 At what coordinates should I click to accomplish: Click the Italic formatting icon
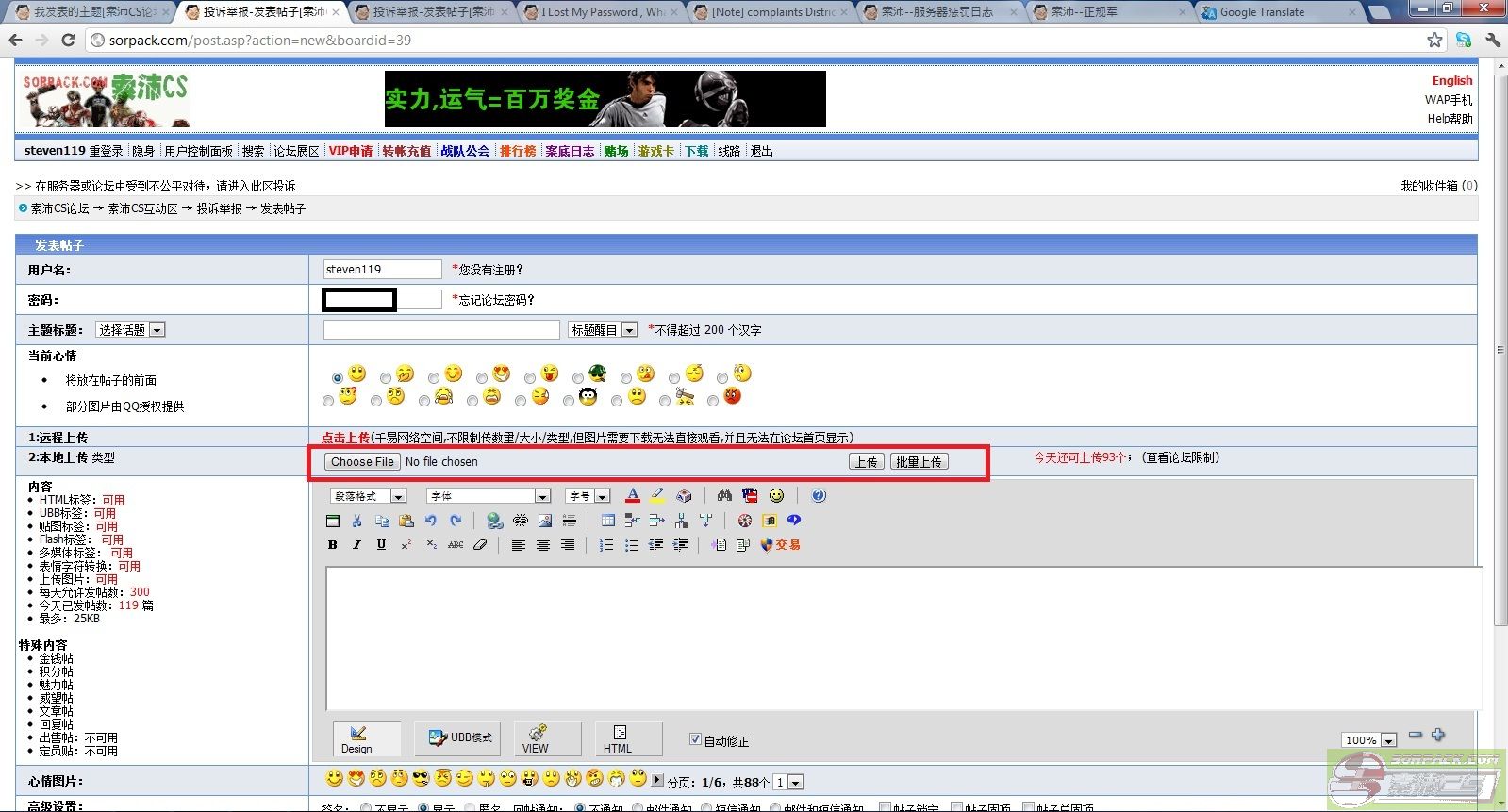356,545
